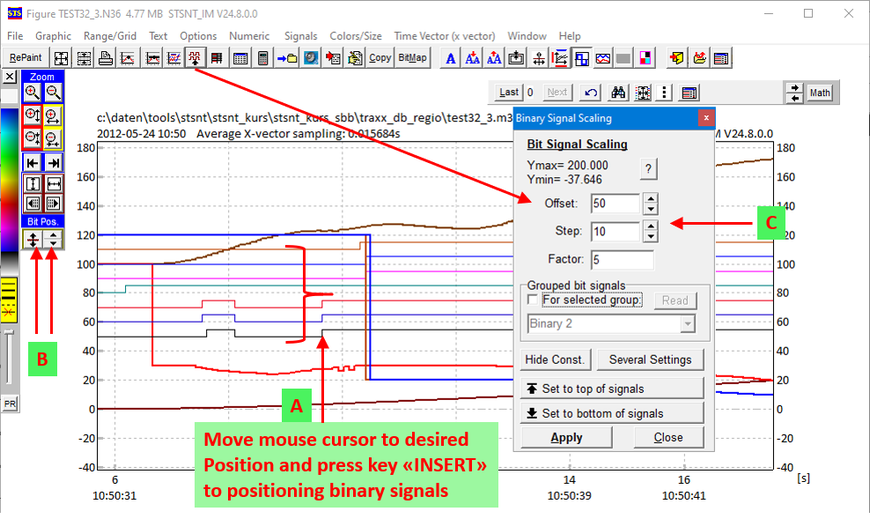Screen dimensions: 870x519
Task: Click Set to bottom of signals
Action: tap(612, 414)
